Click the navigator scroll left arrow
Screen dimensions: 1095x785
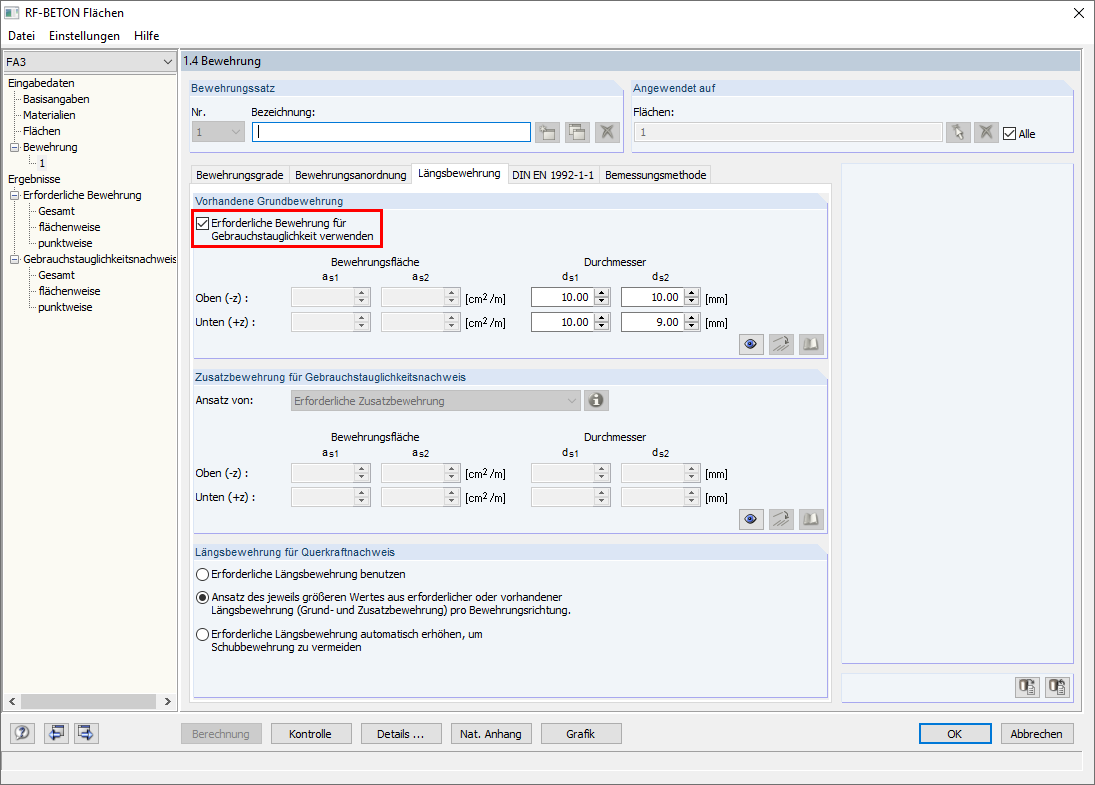point(12,701)
